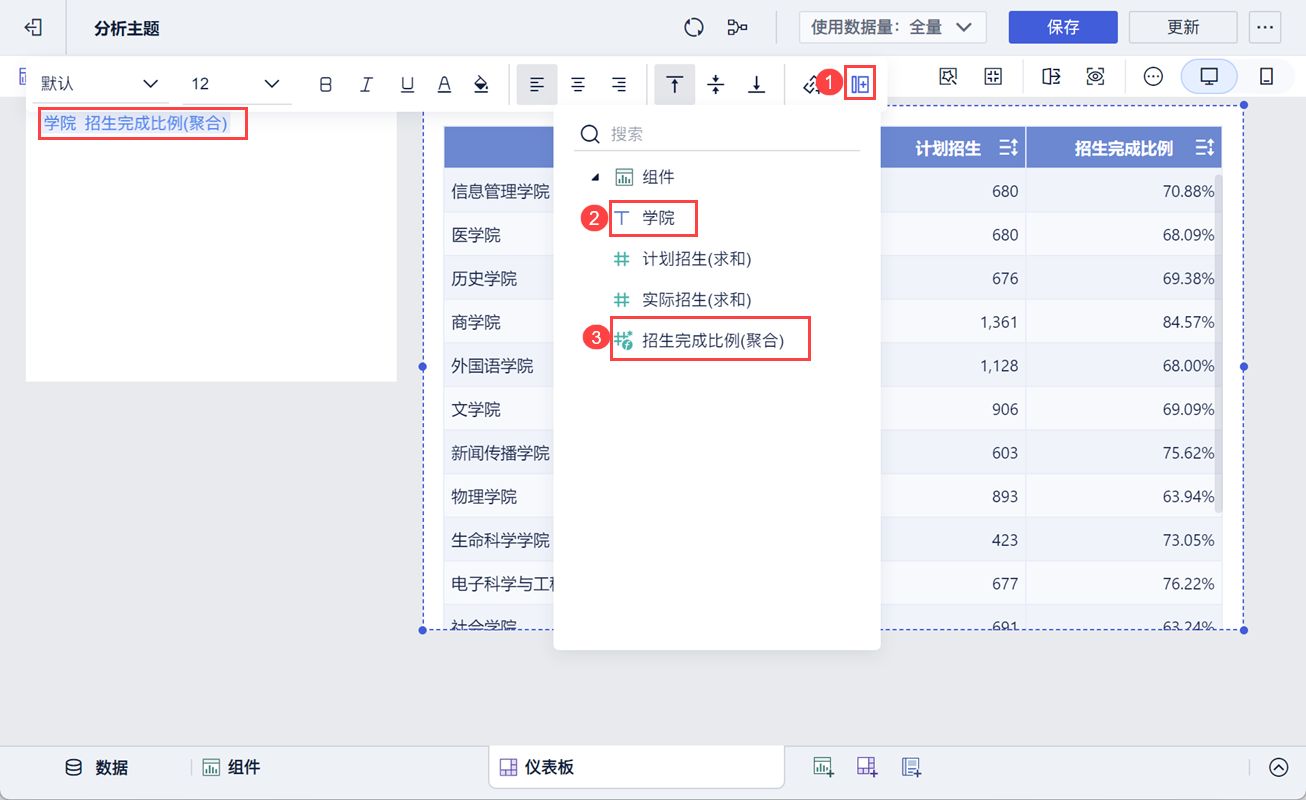The image size is (1306, 800).
Task: Open the background fill color picker
Action: 481,85
